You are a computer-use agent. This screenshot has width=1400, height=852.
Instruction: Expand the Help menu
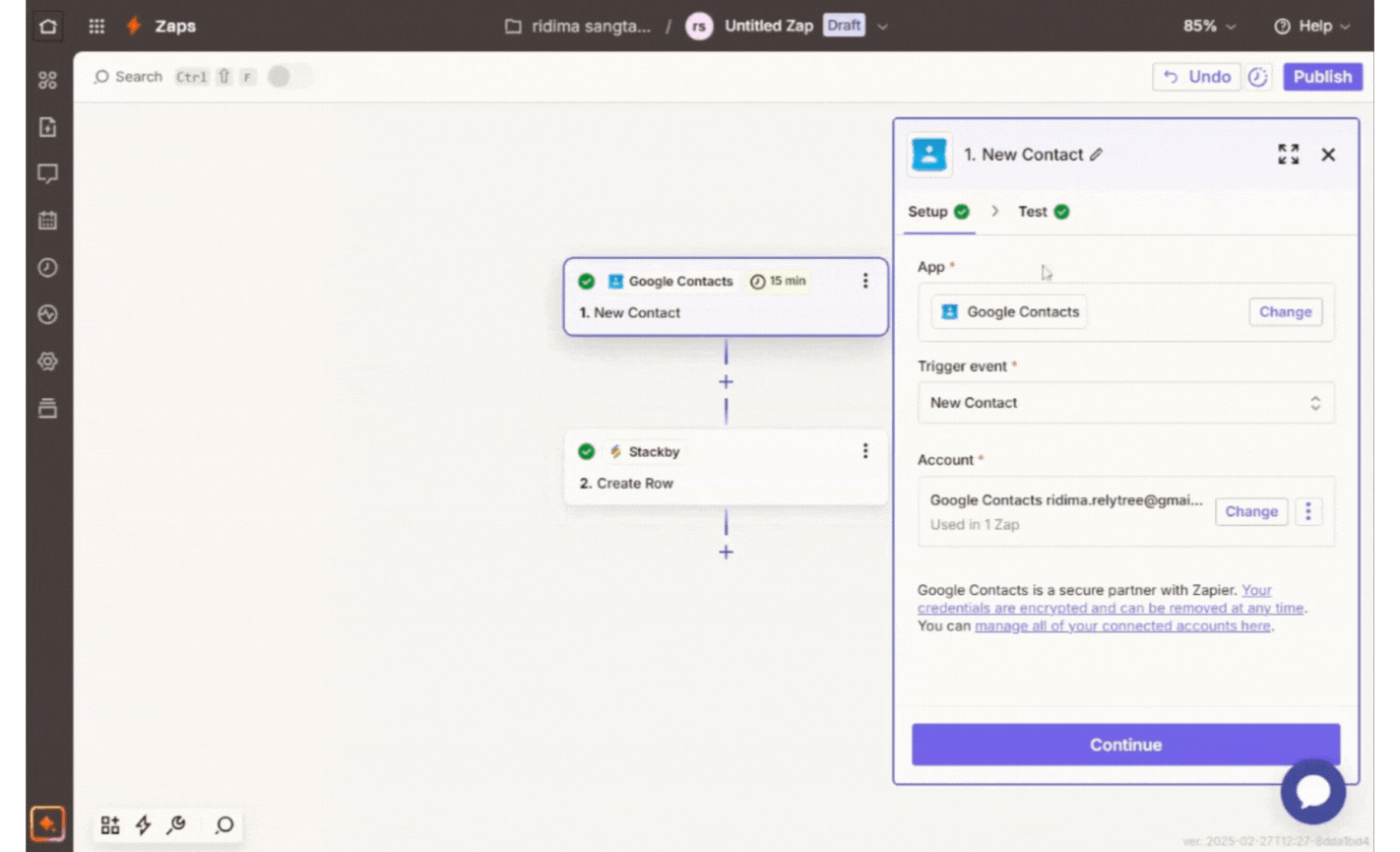click(x=1312, y=27)
